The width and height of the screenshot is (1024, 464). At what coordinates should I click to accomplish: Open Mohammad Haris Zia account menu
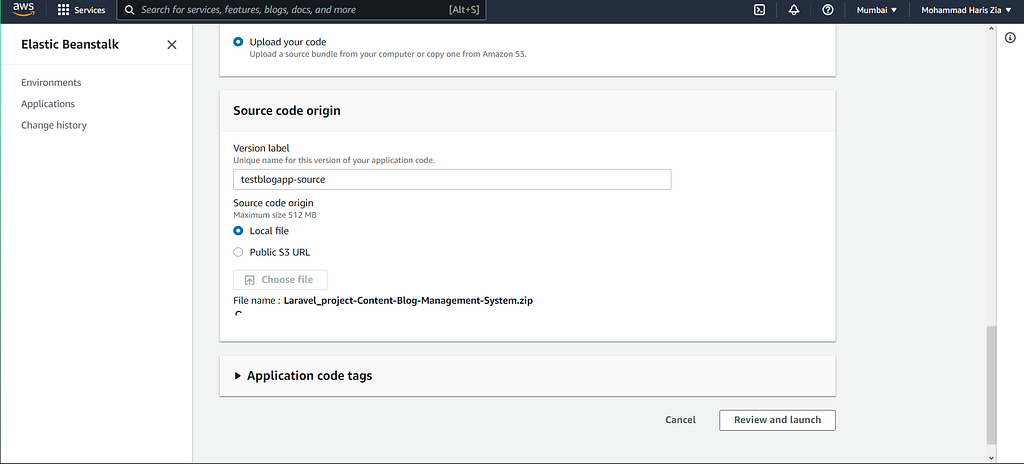[968, 10]
